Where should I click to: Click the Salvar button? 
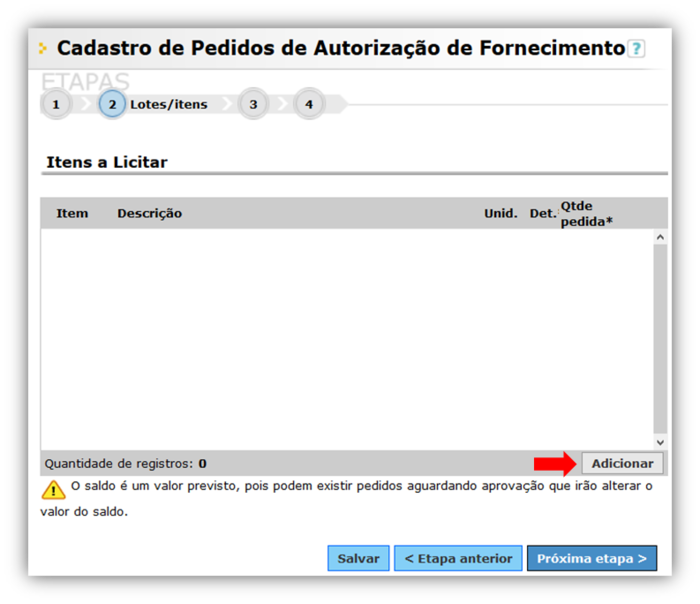click(x=358, y=559)
